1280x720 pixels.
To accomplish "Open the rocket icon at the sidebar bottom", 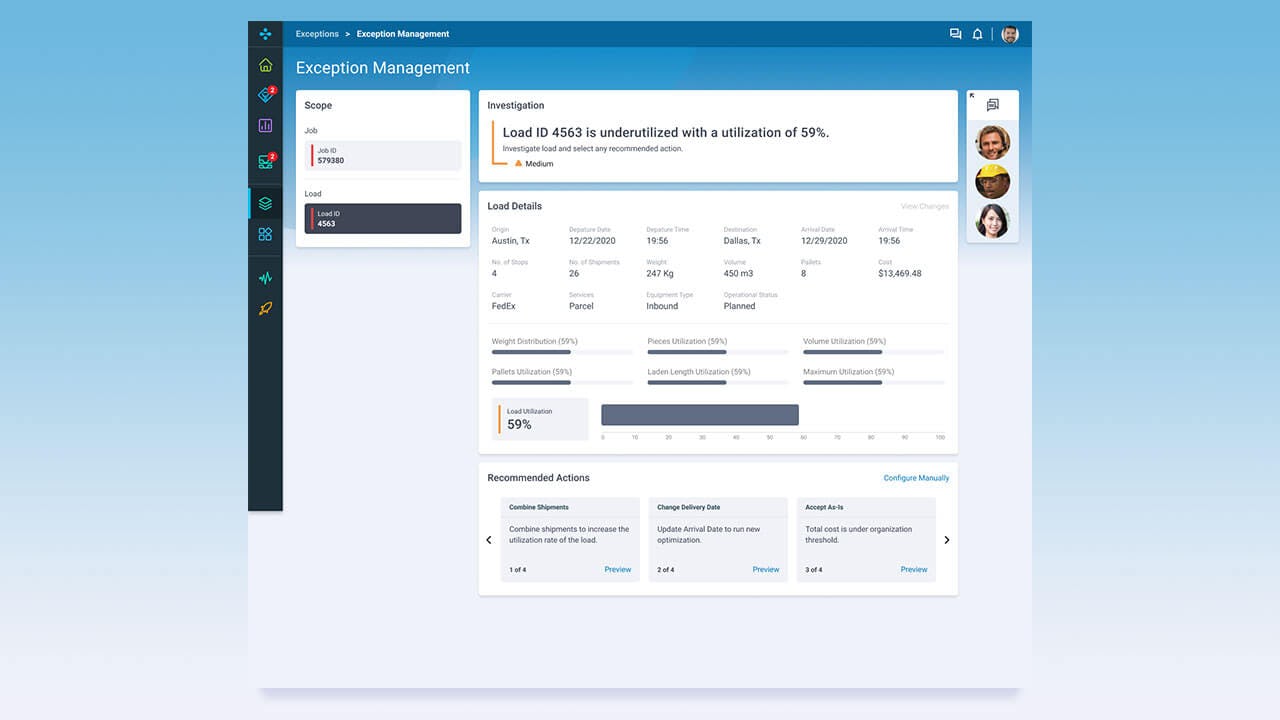I will 265,309.
